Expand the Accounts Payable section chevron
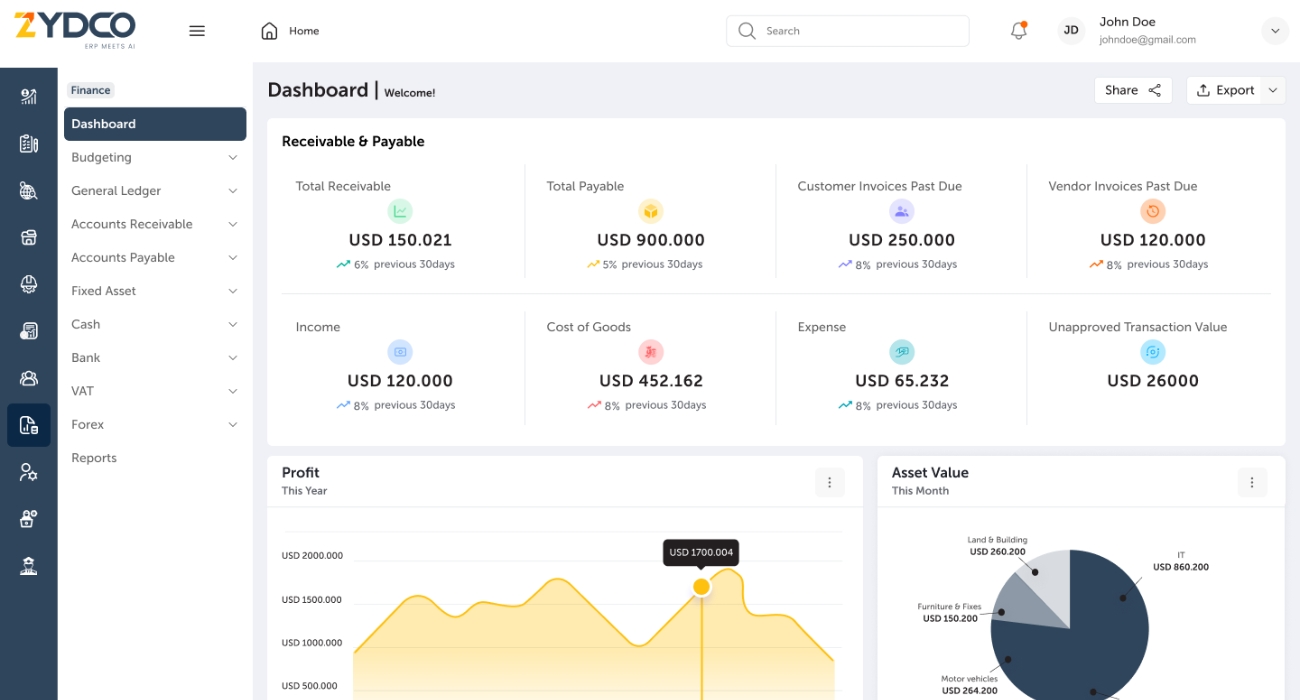The width and height of the screenshot is (1300, 700). pyautogui.click(x=232, y=258)
